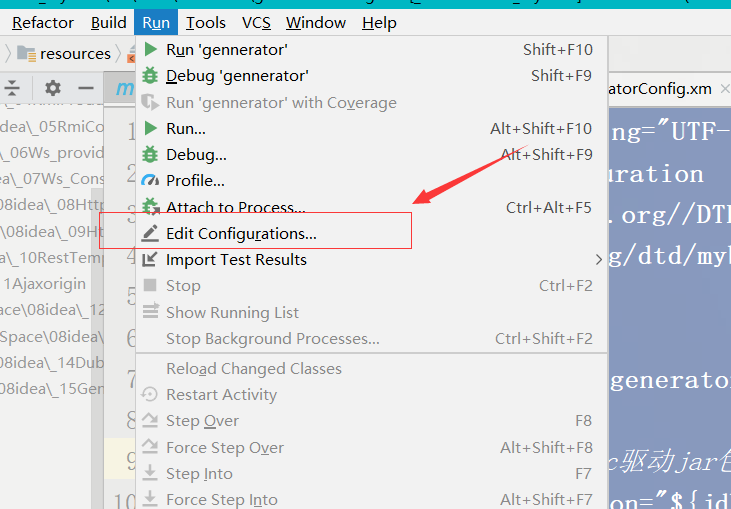The height and width of the screenshot is (509, 731).
Task: Click the green Run 'gennerator' play icon
Action: pyautogui.click(x=150, y=49)
